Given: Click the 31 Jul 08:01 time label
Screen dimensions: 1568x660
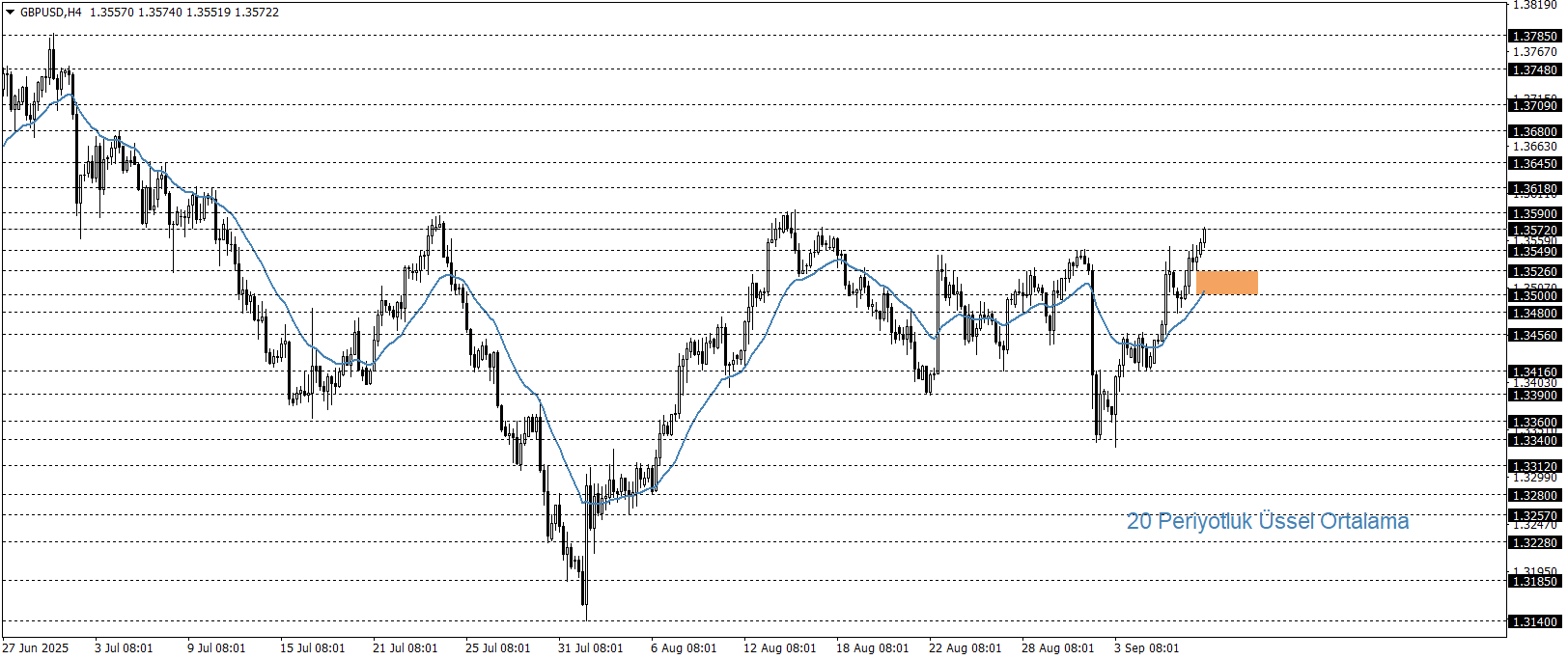Looking at the screenshot, I should [x=590, y=647].
